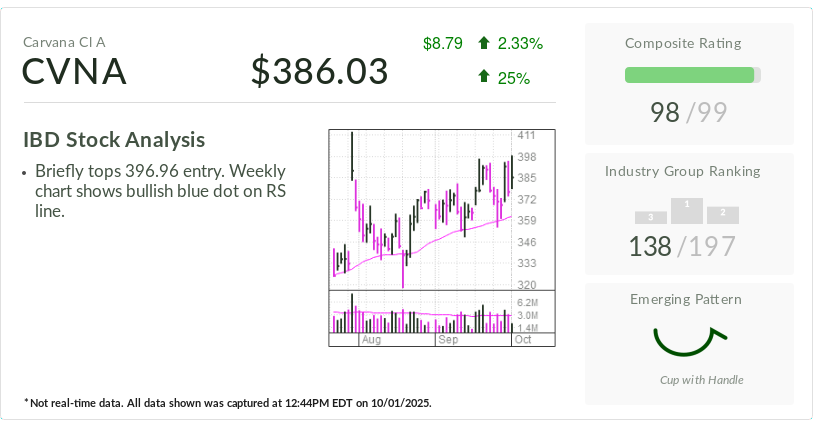Click the CVNA ticker symbol
The image size is (816, 430).
(75, 72)
